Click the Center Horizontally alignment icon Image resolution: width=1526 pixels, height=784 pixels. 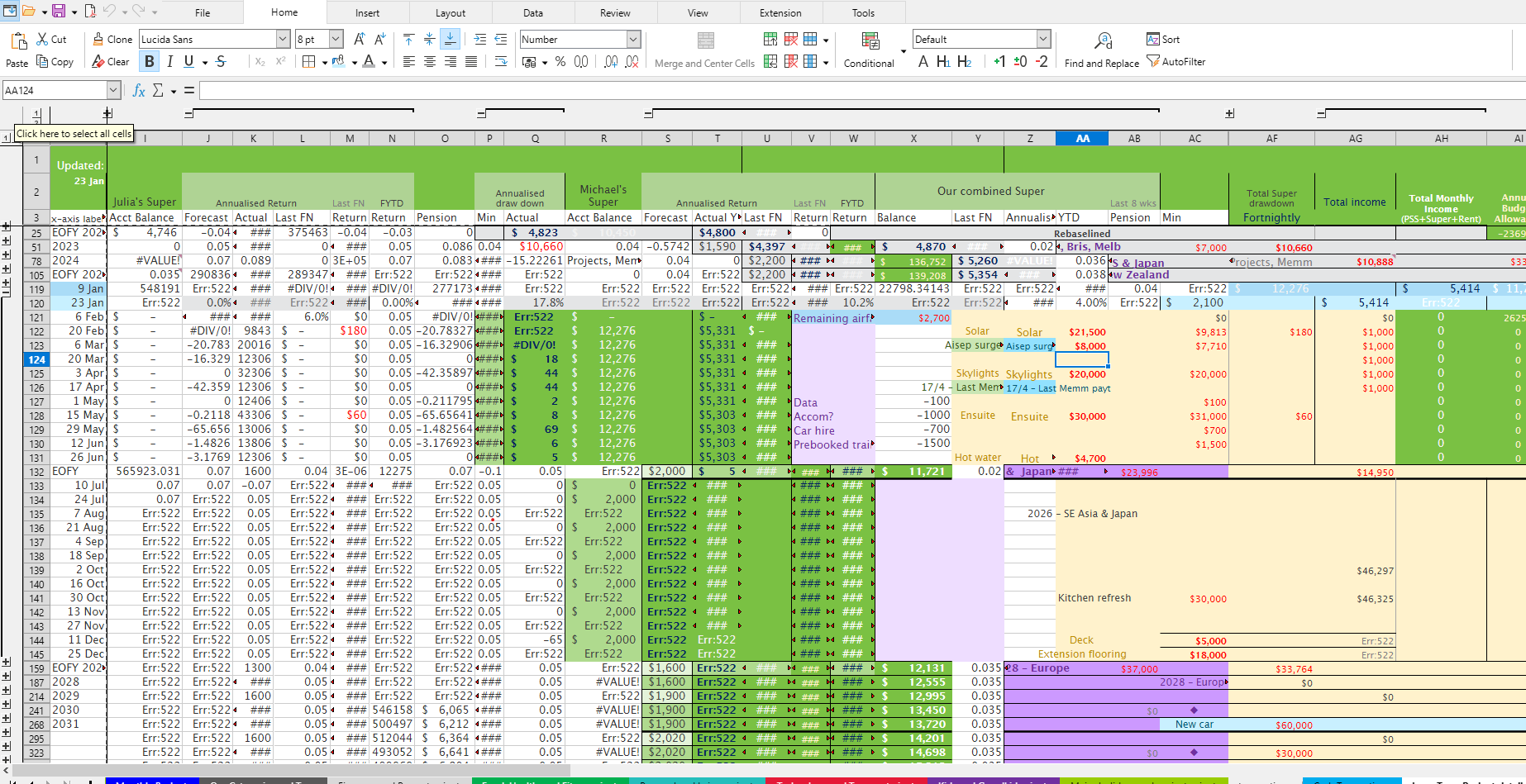pos(430,62)
